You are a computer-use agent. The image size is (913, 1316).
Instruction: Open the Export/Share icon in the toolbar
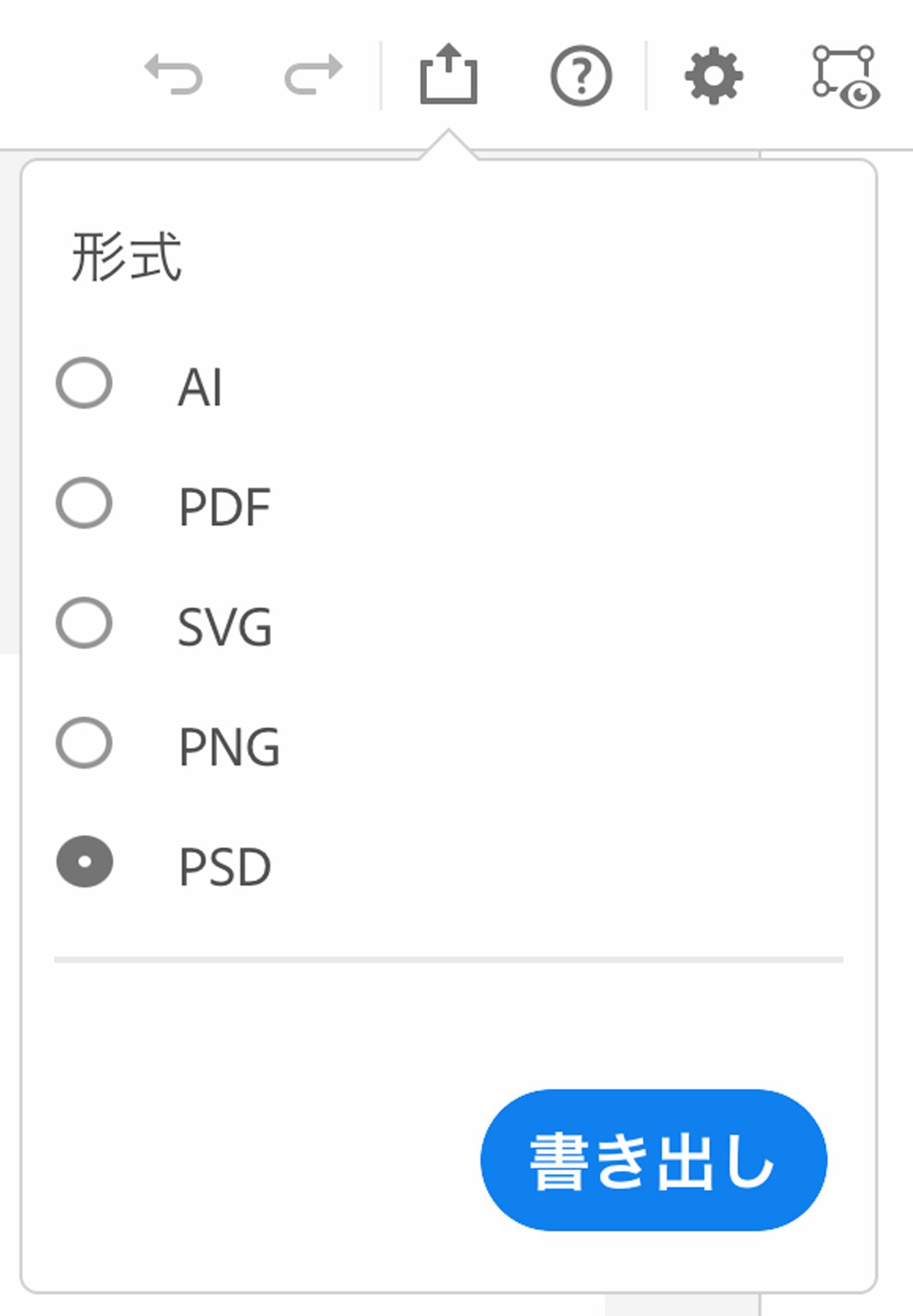tap(449, 74)
